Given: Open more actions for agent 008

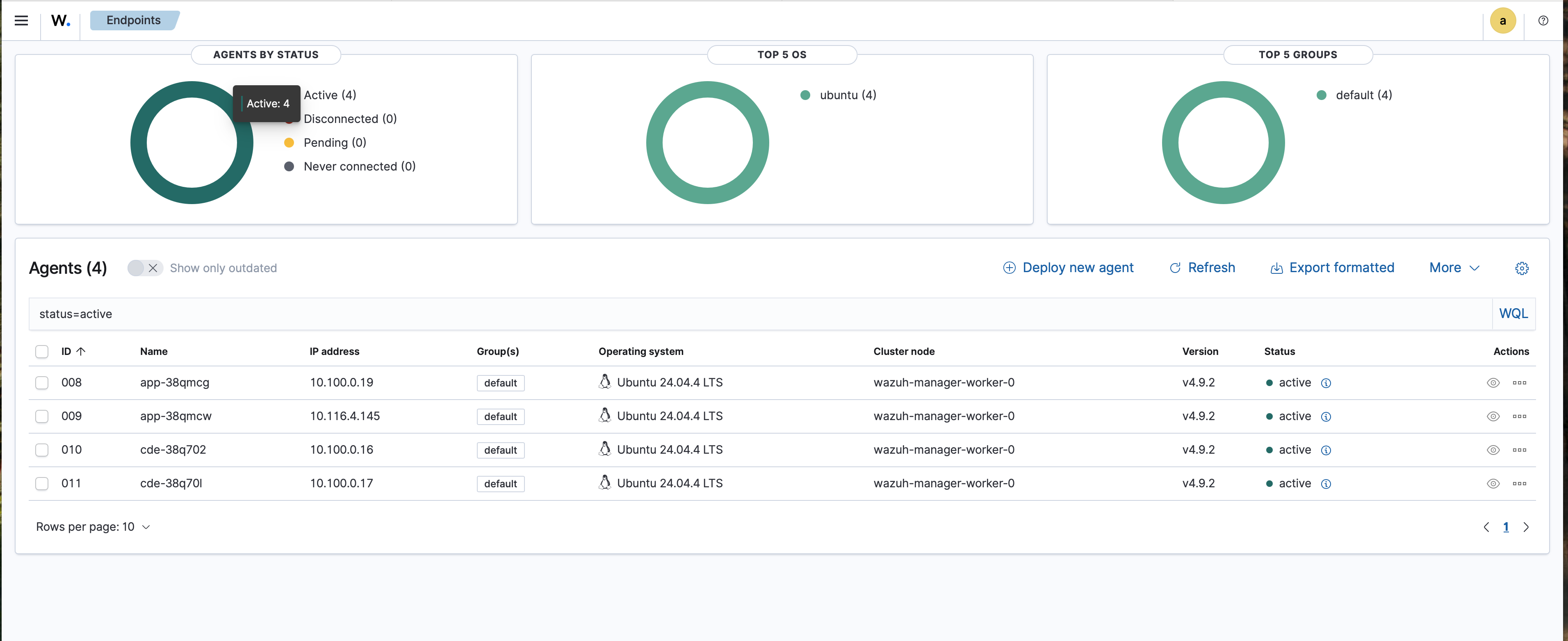Looking at the screenshot, I should click(x=1519, y=383).
